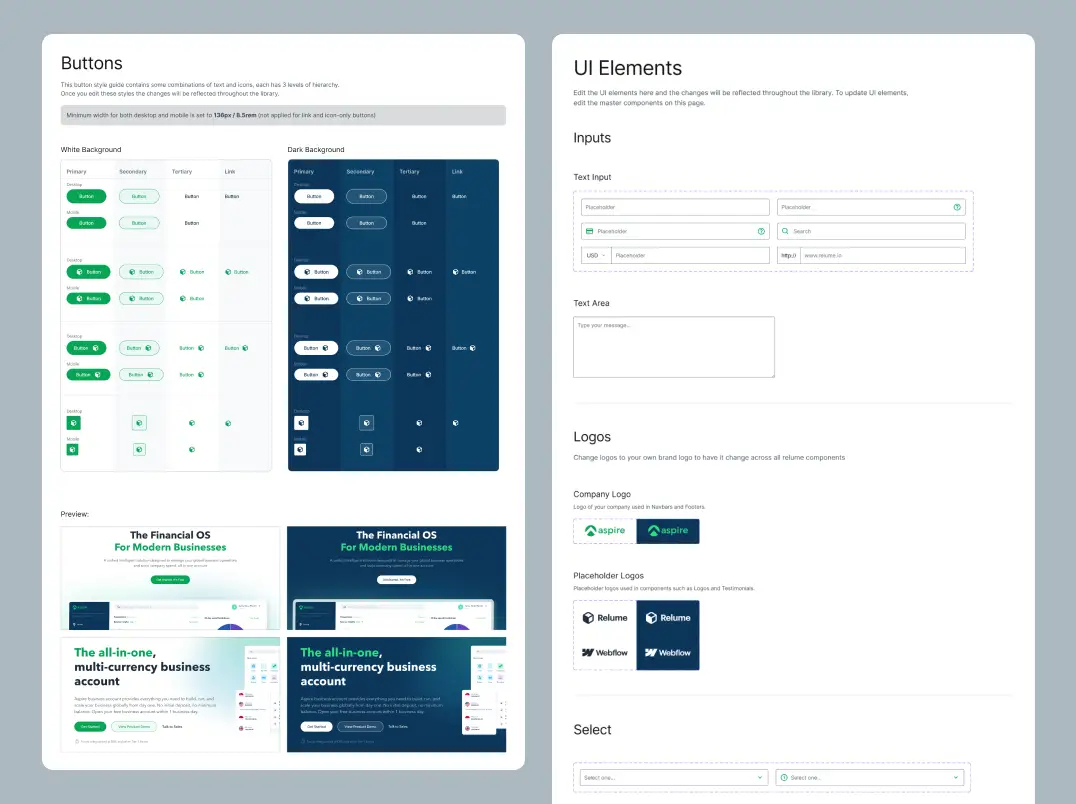Click the Type your message text area
Viewport: 1076px width, 804px height.
click(674, 347)
